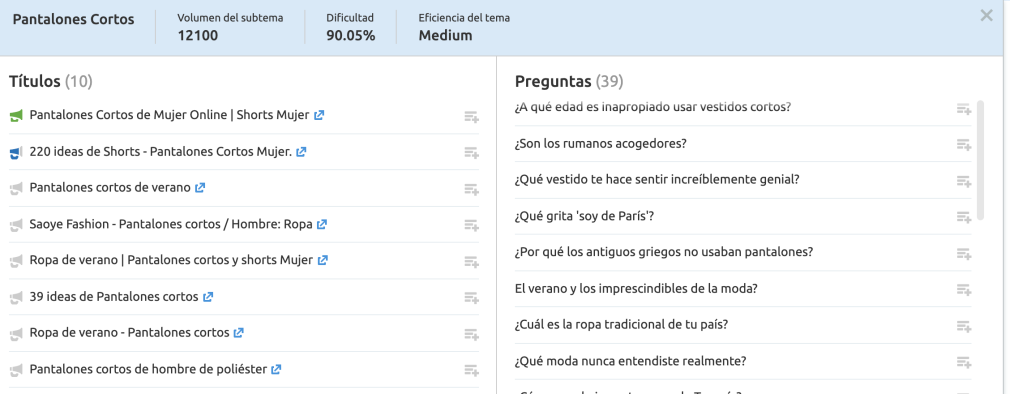Open title 'Pantalones cortos de verano'

click(110, 188)
